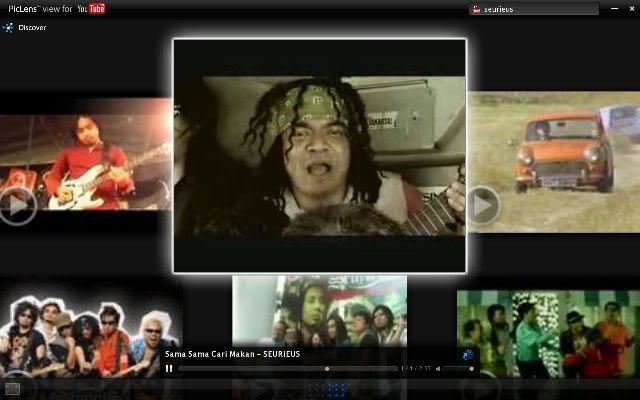Pause the playing video

click(x=169, y=369)
